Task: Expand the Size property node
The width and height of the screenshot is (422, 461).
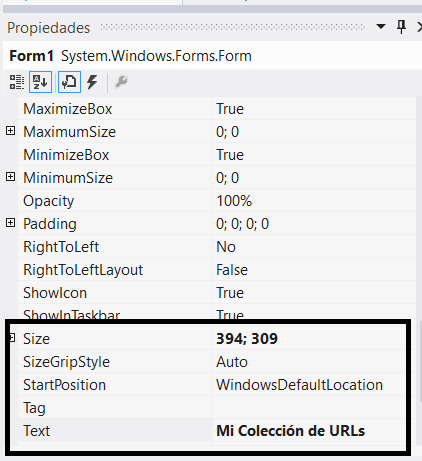Action: click(x=12, y=338)
